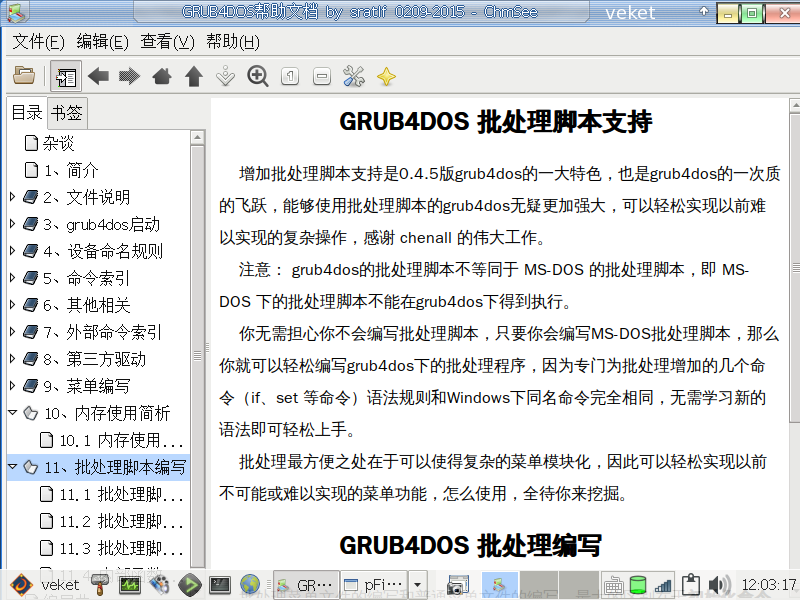
Task: Click the 8、第三方驱动 book icon
Action: click(31, 359)
